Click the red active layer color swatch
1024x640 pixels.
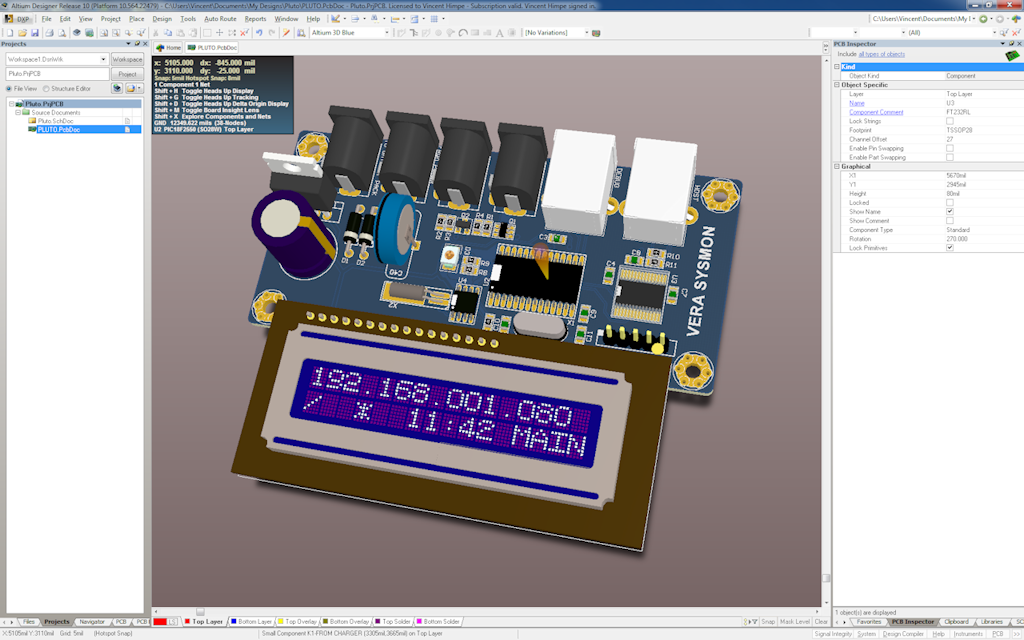click(160, 622)
